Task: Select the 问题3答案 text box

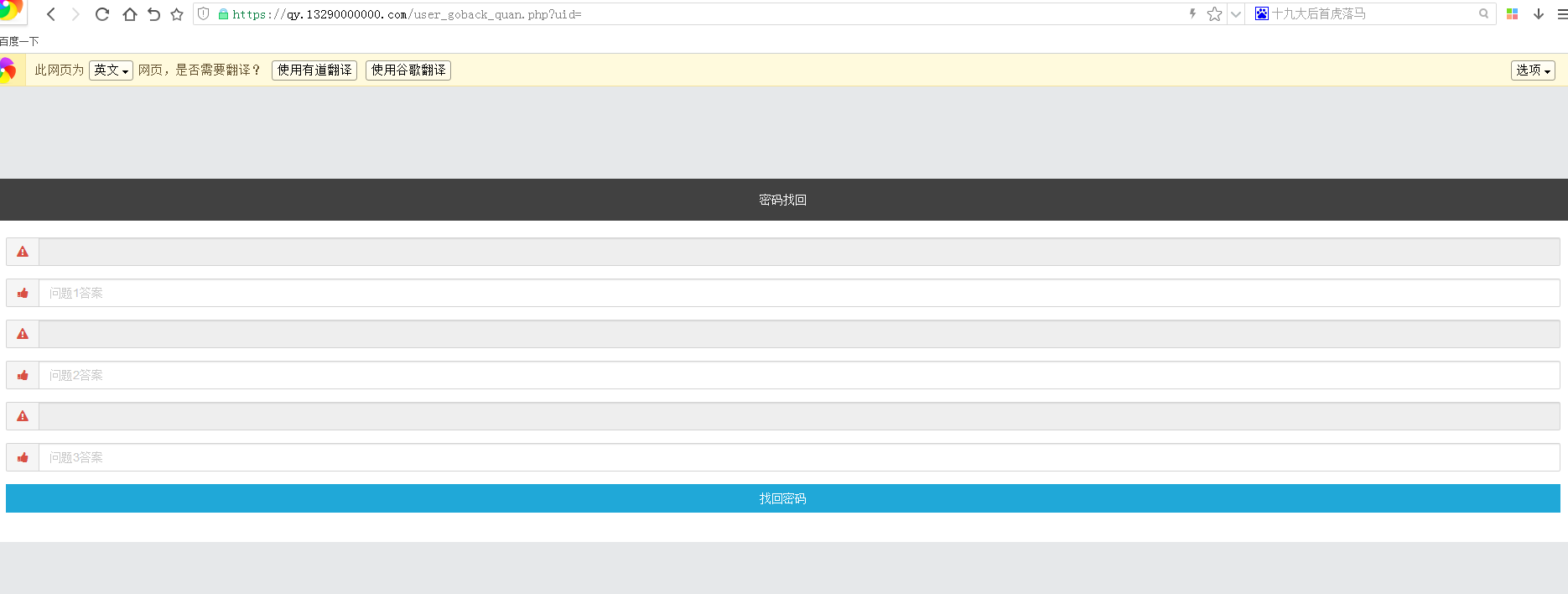Action: point(798,457)
